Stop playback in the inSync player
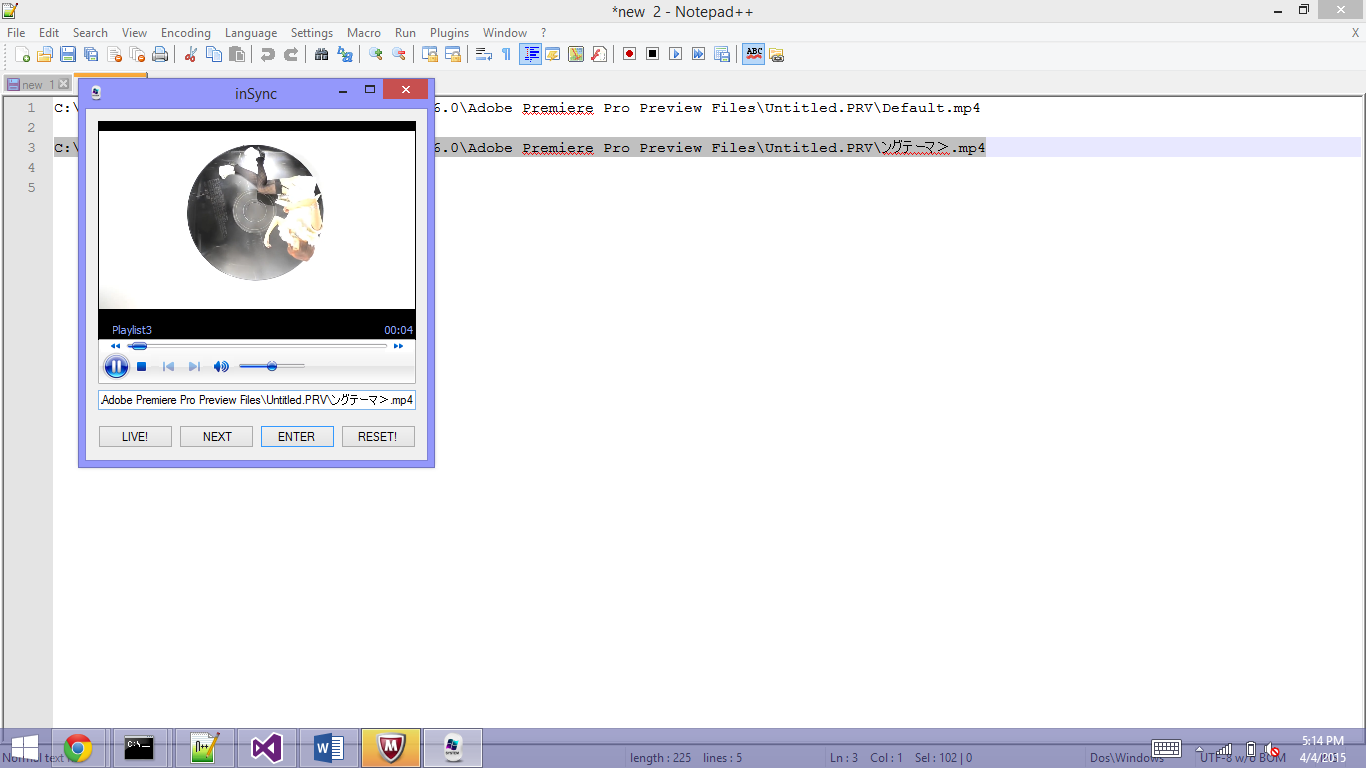Screen dimensions: 1366x768 tap(142, 367)
